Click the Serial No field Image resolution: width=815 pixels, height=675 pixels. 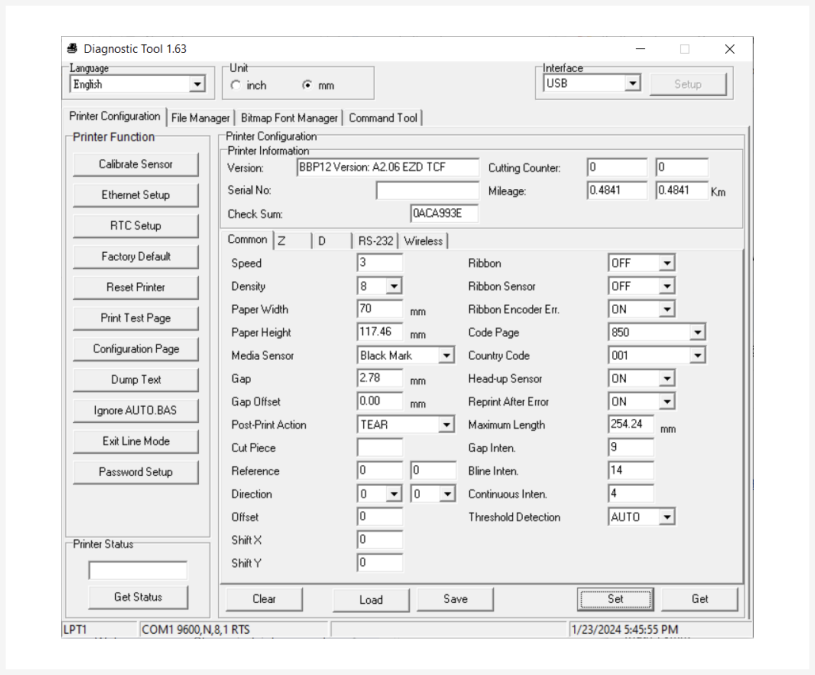[427, 191]
